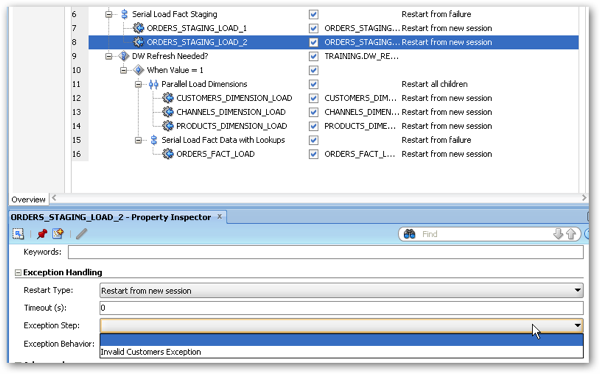Click the DW Refresh Needed? case icon
The height and width of the screenshot is (374, 600).
124,56
